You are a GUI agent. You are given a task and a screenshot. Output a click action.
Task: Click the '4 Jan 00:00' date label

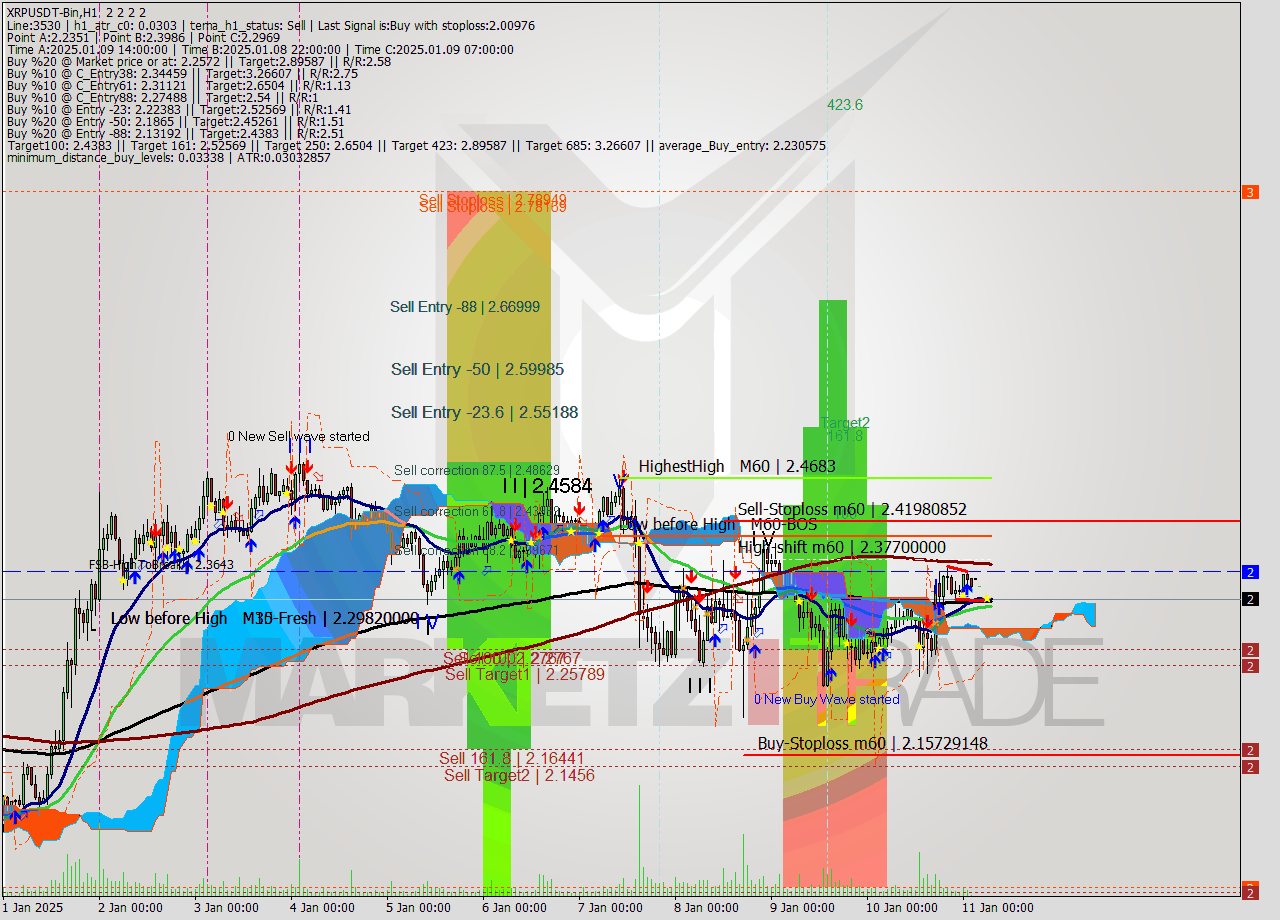(322, 908)
